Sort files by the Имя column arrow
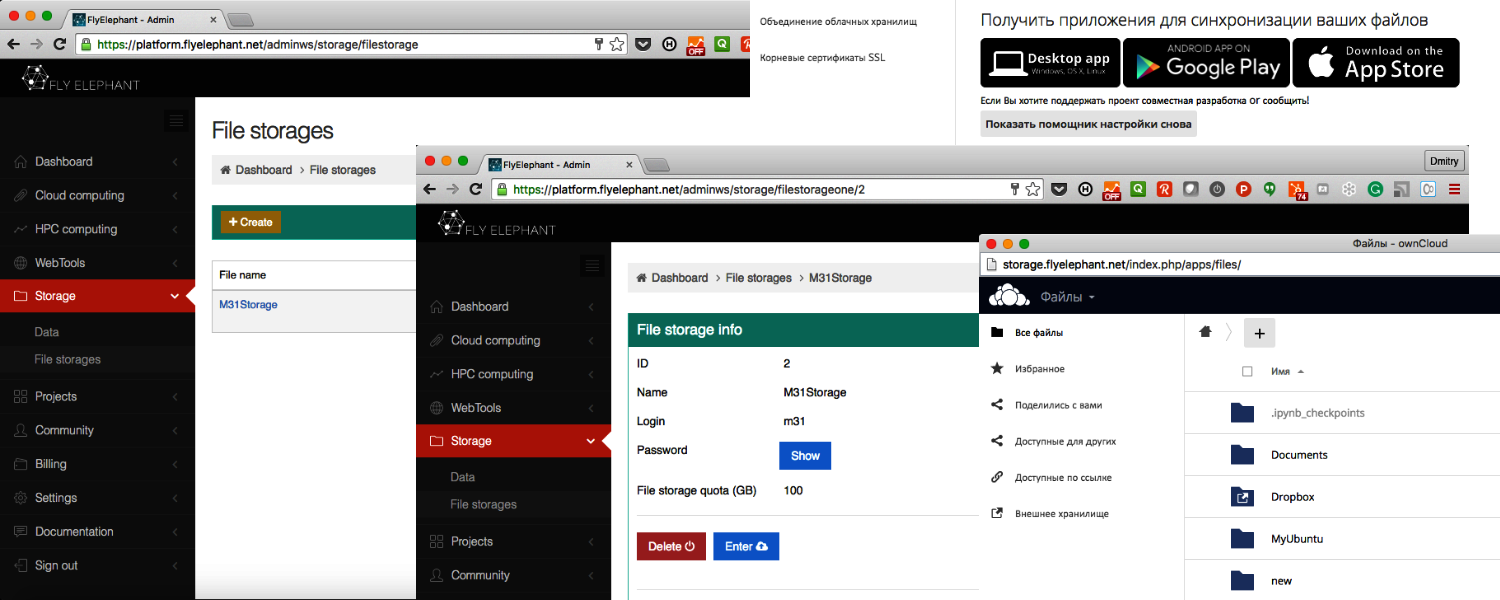The image size is (1500, 600). click(x=1301, y=372)
